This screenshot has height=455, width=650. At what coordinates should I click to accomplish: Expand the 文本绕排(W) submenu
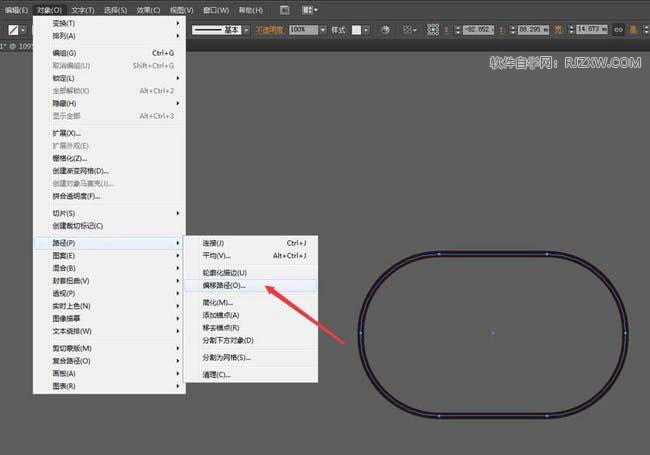(x=109, y=332)
